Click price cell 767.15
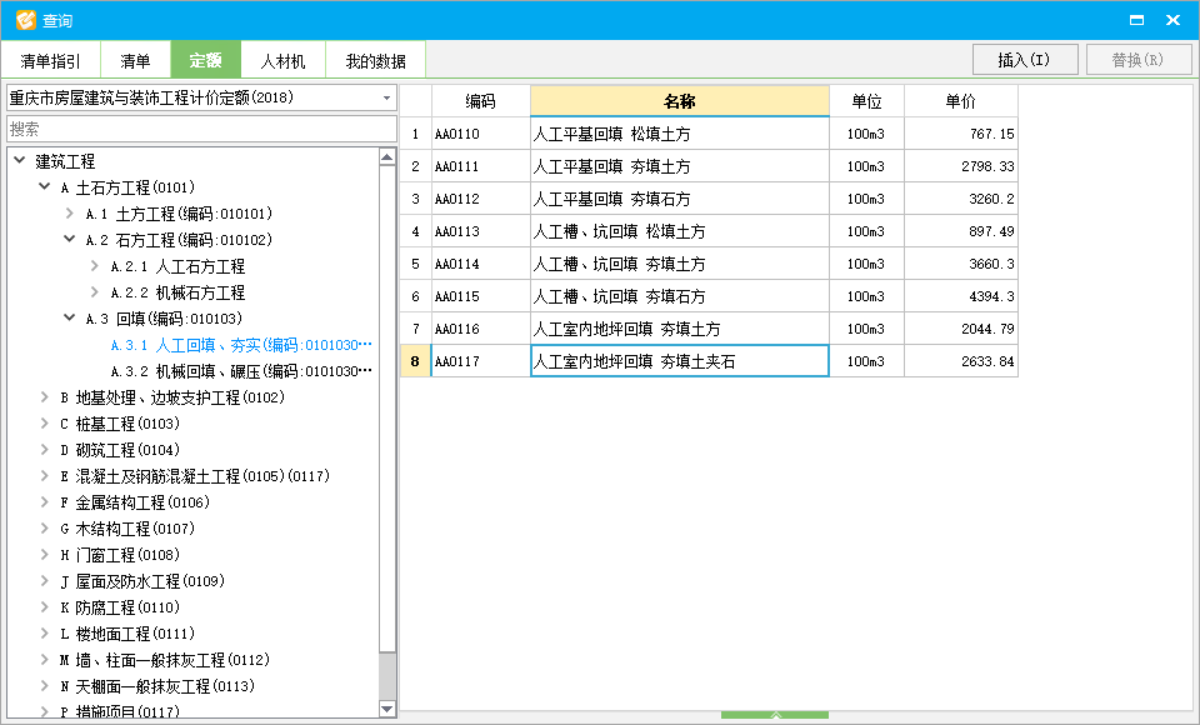The height and width of the screenshot is (725, 1200). click(961, 133)
